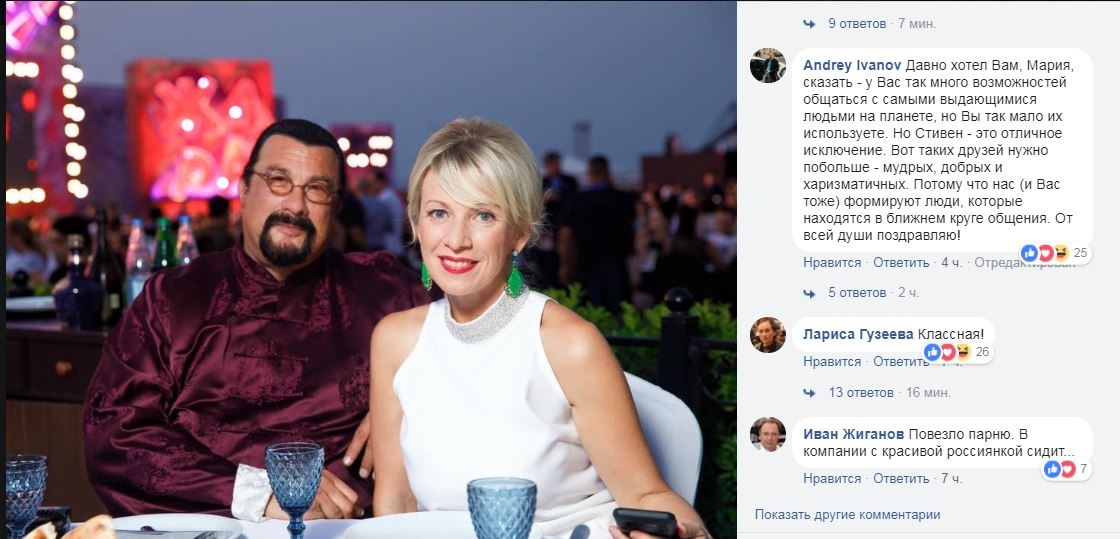1120x539 pixels.
Task: Click "Нравится" under Иван Жиганов's comment
Action: click(831, 479)
